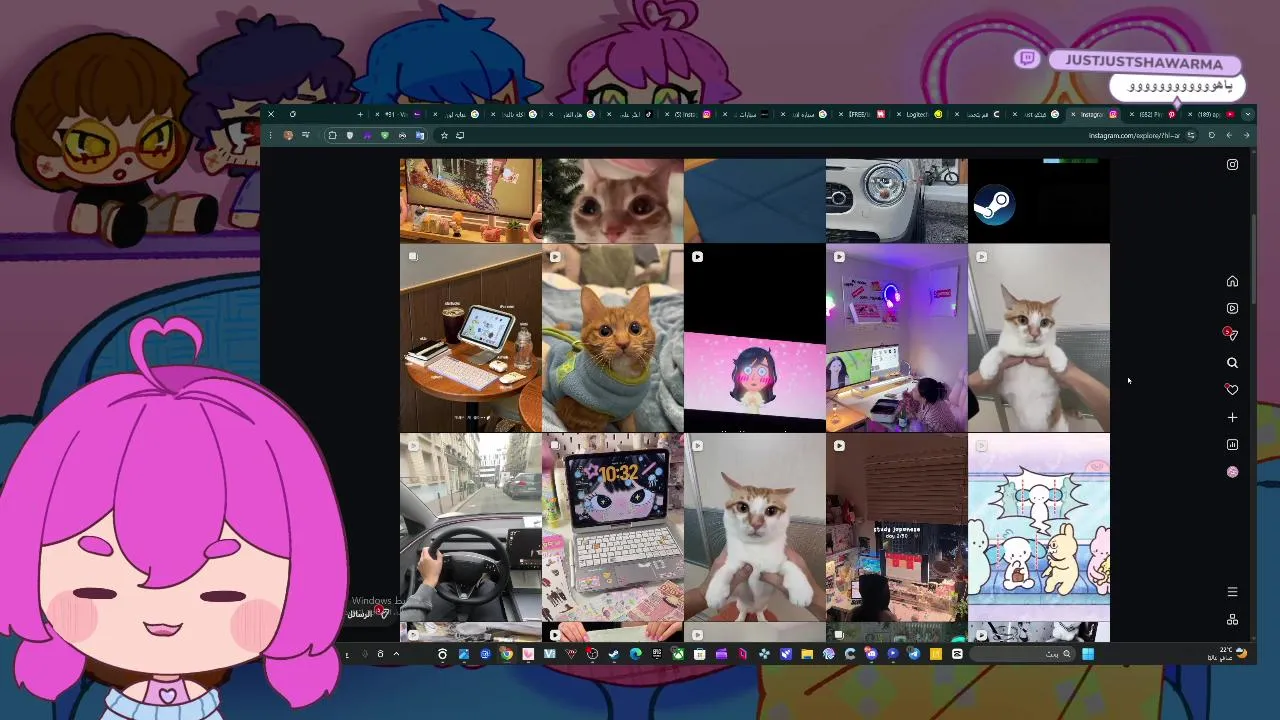Open the Windows Start button

pos(1087,654)
